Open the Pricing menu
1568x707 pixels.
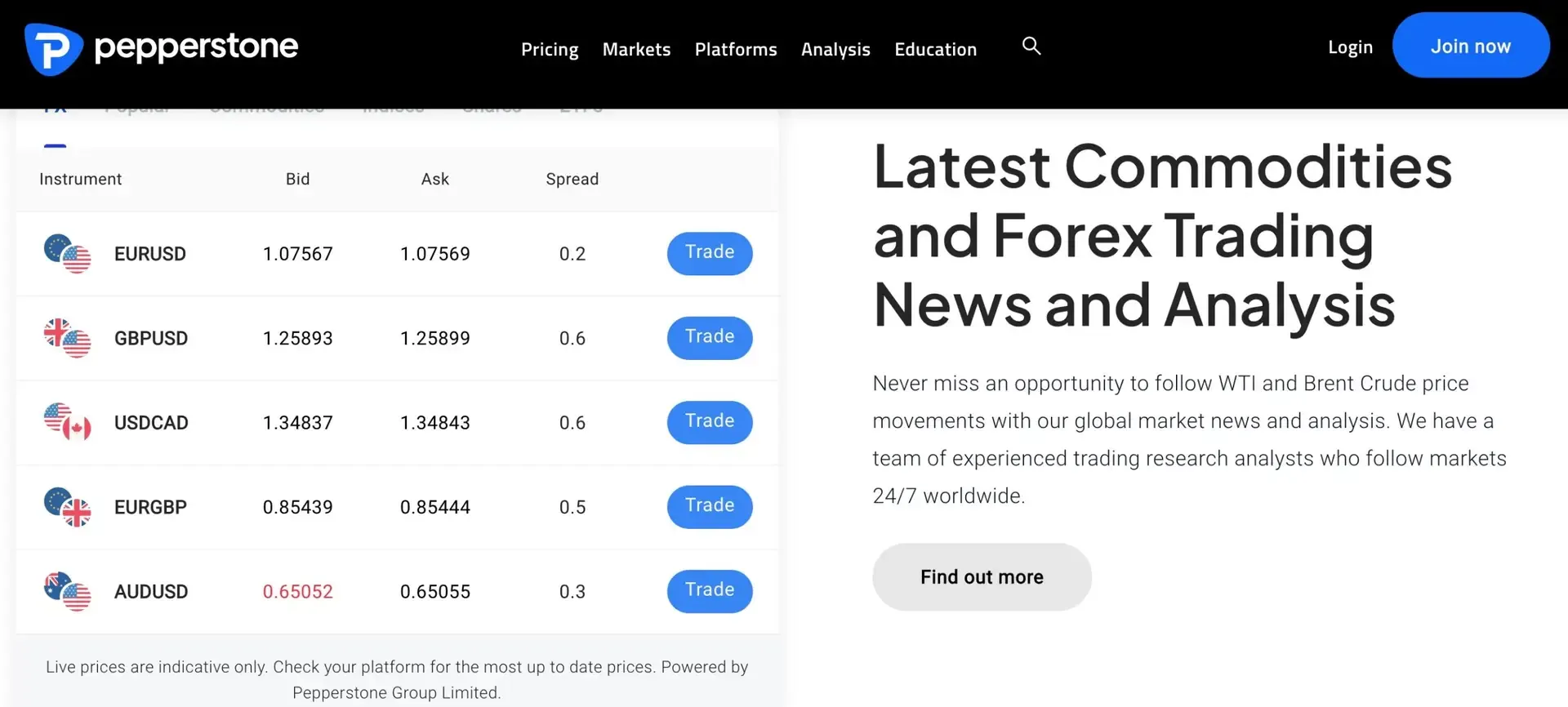(x=550, y=49)
